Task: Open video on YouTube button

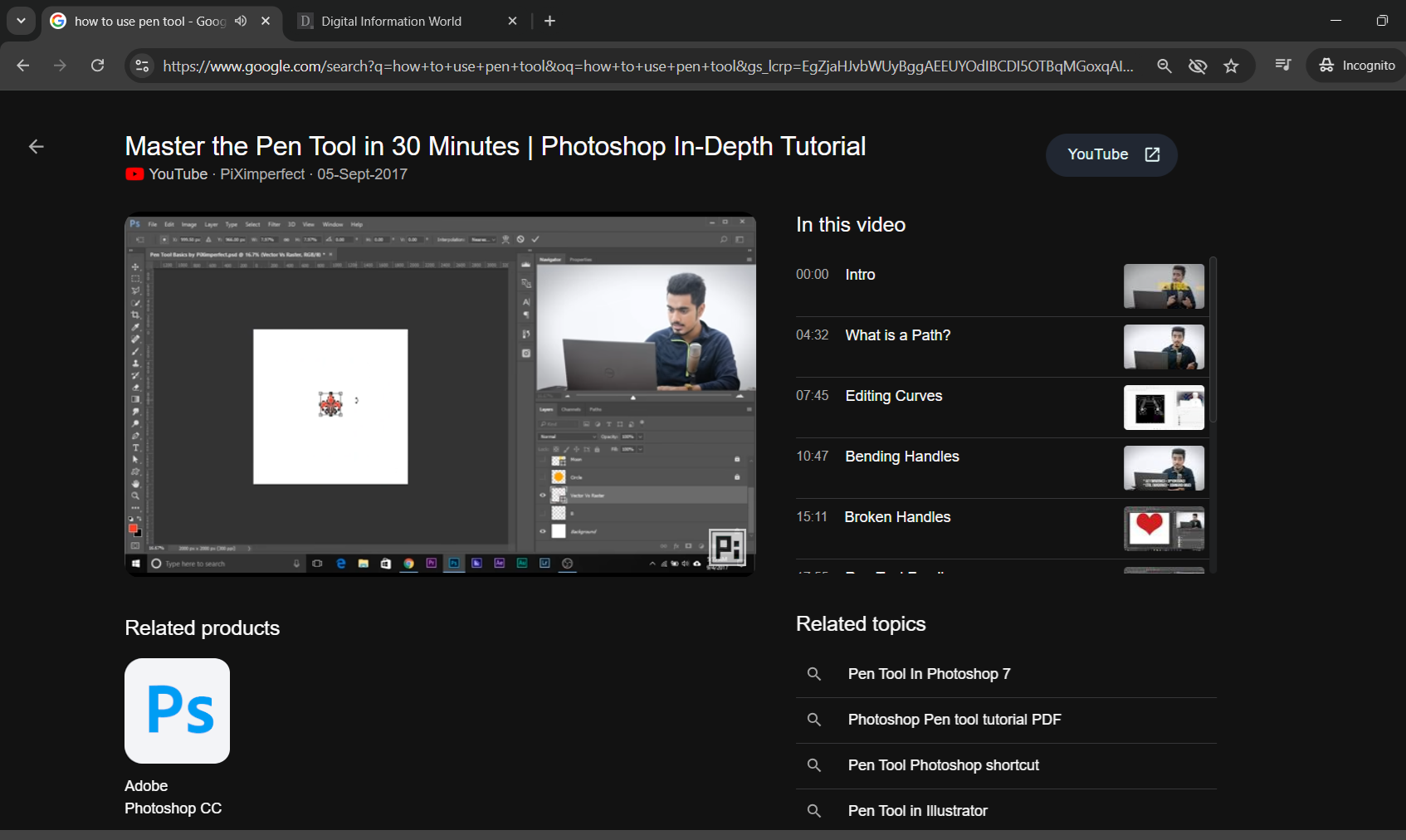Action: click(x=1111, y=154)
